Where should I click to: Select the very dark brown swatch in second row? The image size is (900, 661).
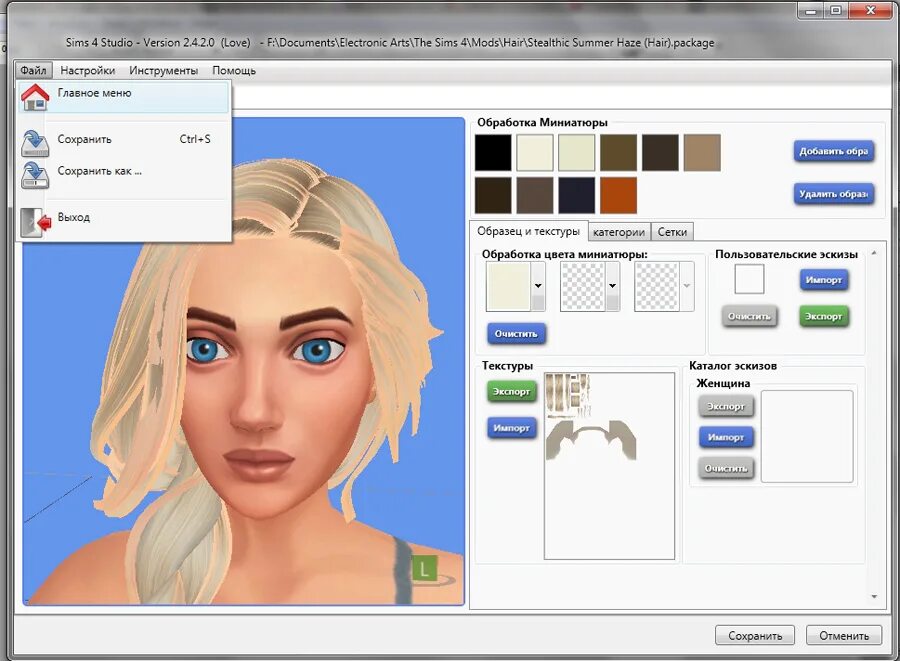point(493,195)
